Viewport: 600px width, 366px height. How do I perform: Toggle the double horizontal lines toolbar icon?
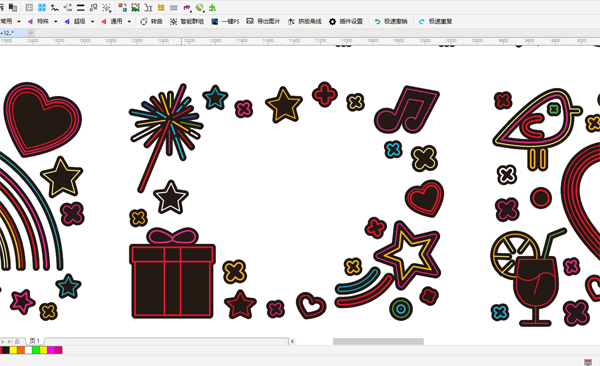(80, 7)
